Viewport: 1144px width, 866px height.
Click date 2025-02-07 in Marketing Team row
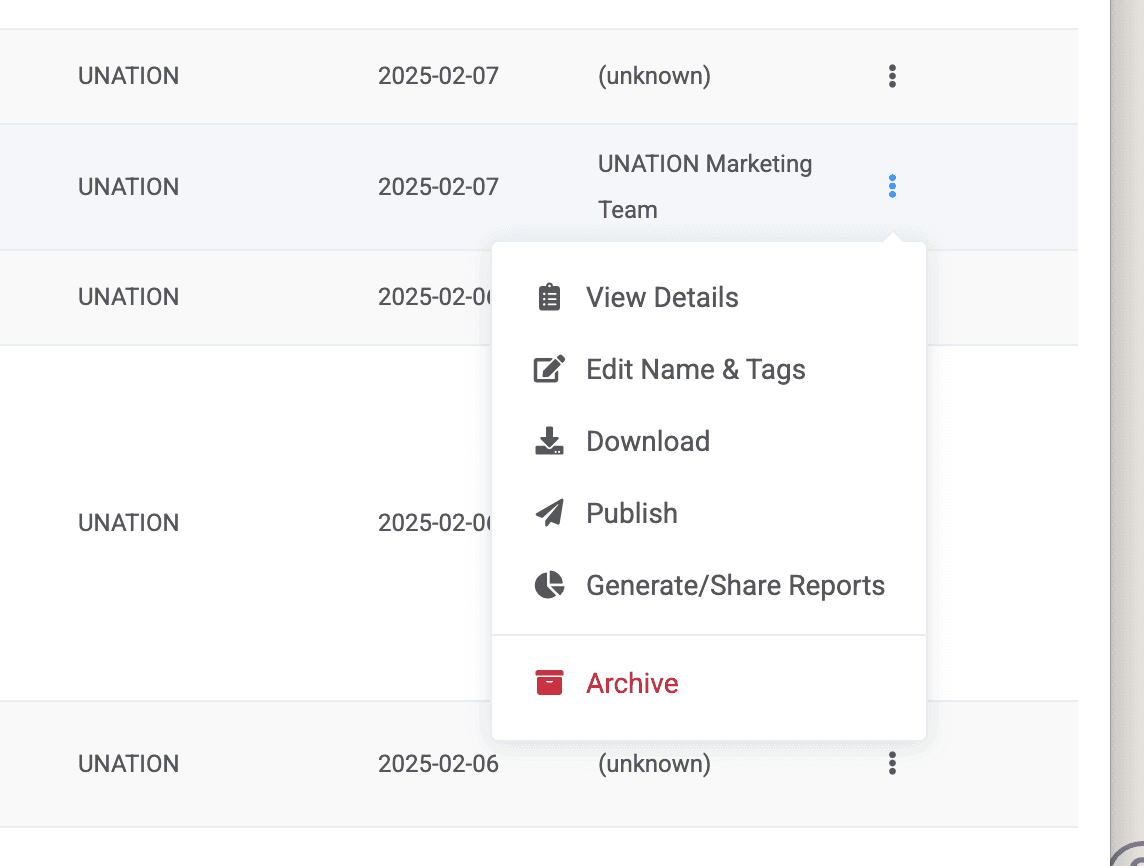438,187
